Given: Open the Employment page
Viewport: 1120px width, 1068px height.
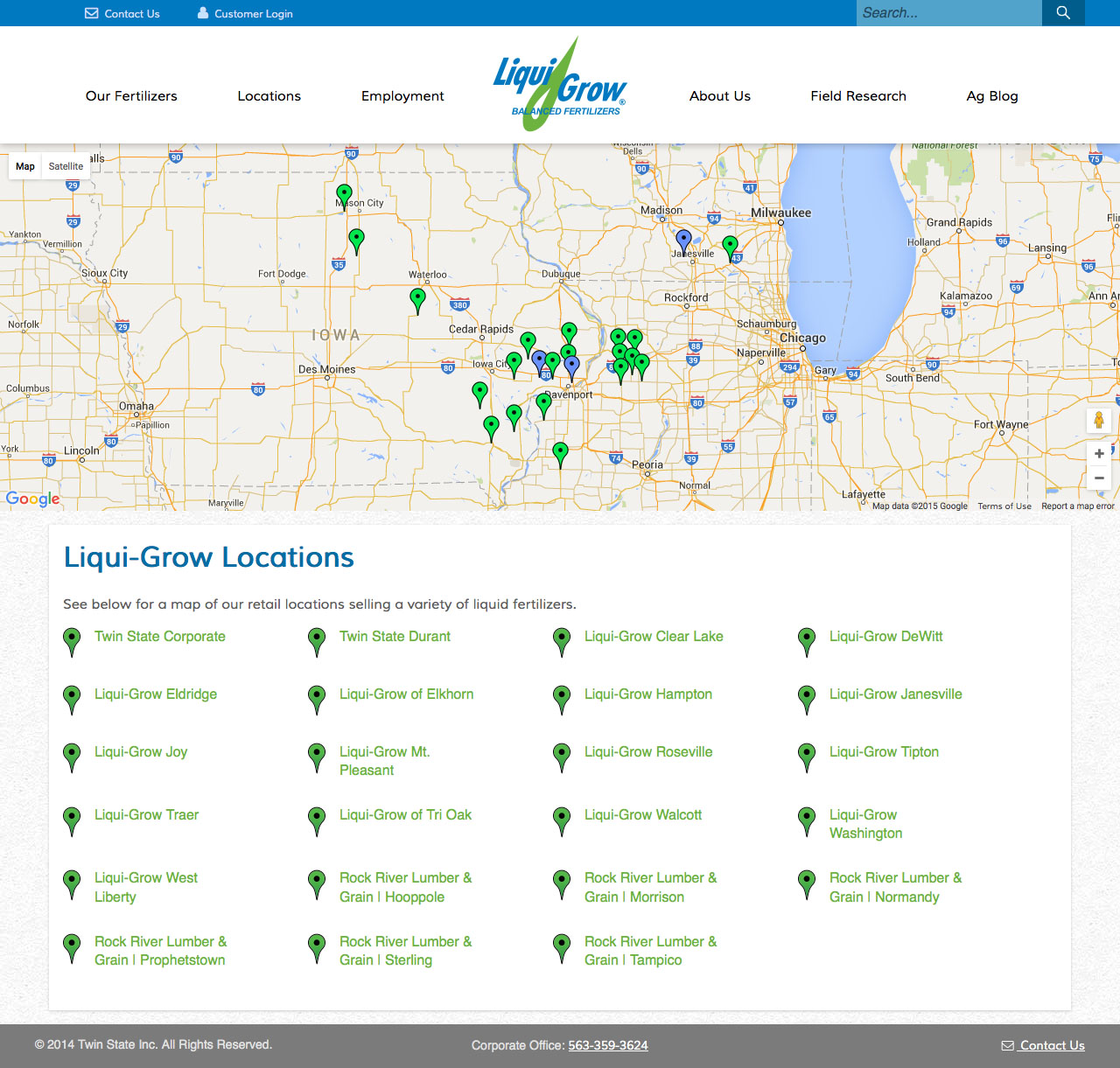Looking at the screenshot, I should (402, 96).
